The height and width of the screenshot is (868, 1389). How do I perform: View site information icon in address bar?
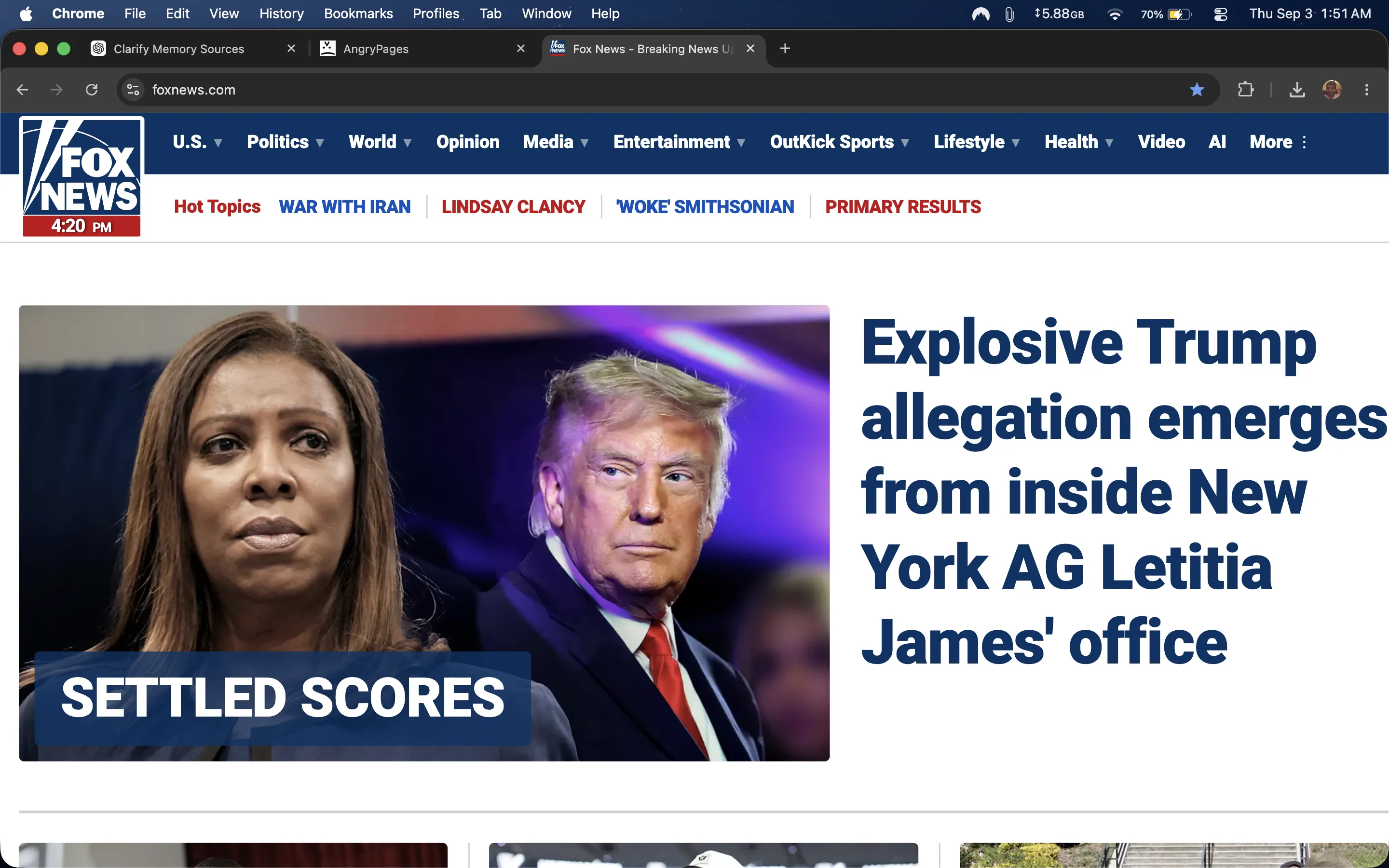point(133,90)
